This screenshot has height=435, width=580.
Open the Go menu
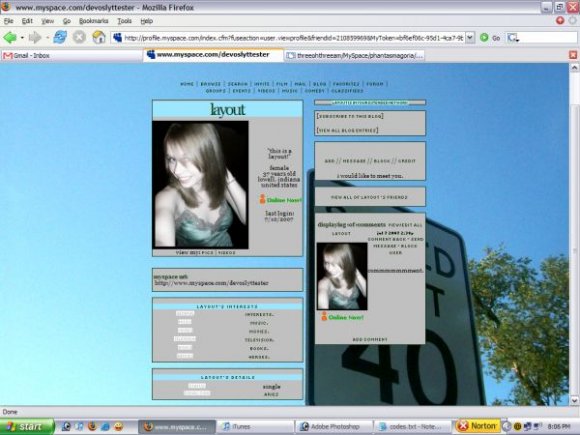(x=67, y=21)
